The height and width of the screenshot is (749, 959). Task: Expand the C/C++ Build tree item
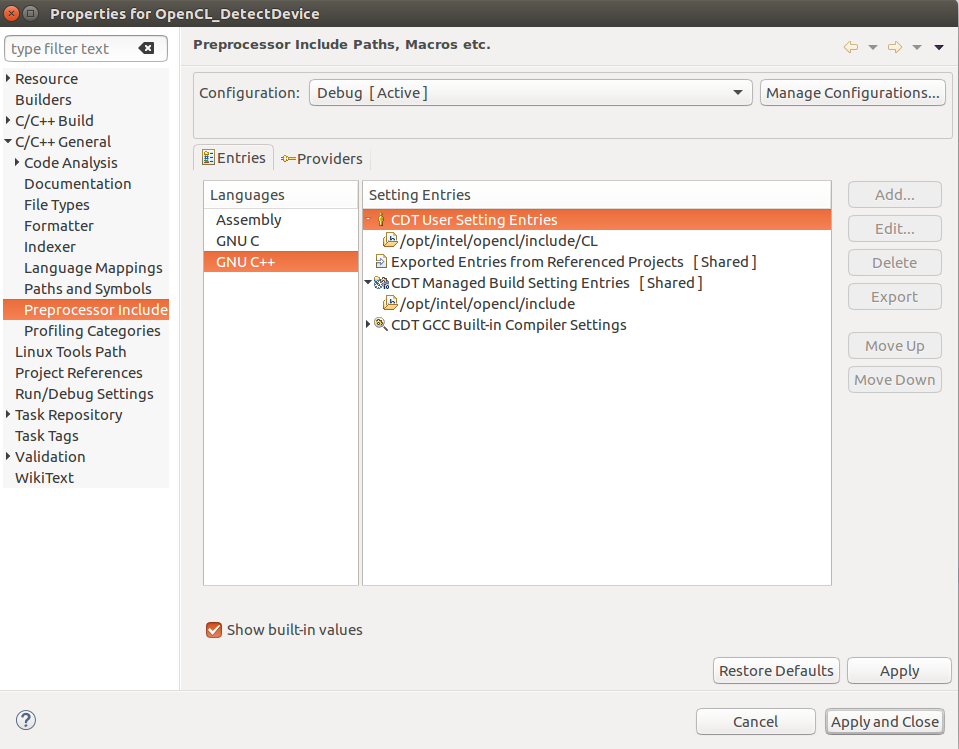coord(9,121)
